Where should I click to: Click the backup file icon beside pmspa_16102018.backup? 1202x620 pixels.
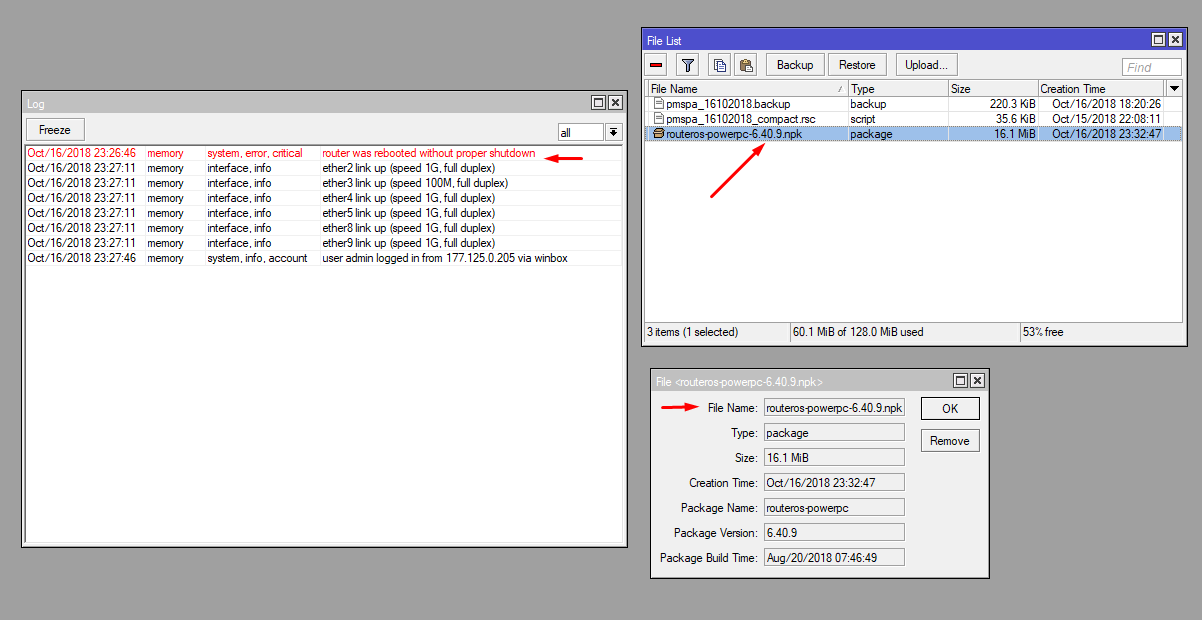click(x=658, y=104)
